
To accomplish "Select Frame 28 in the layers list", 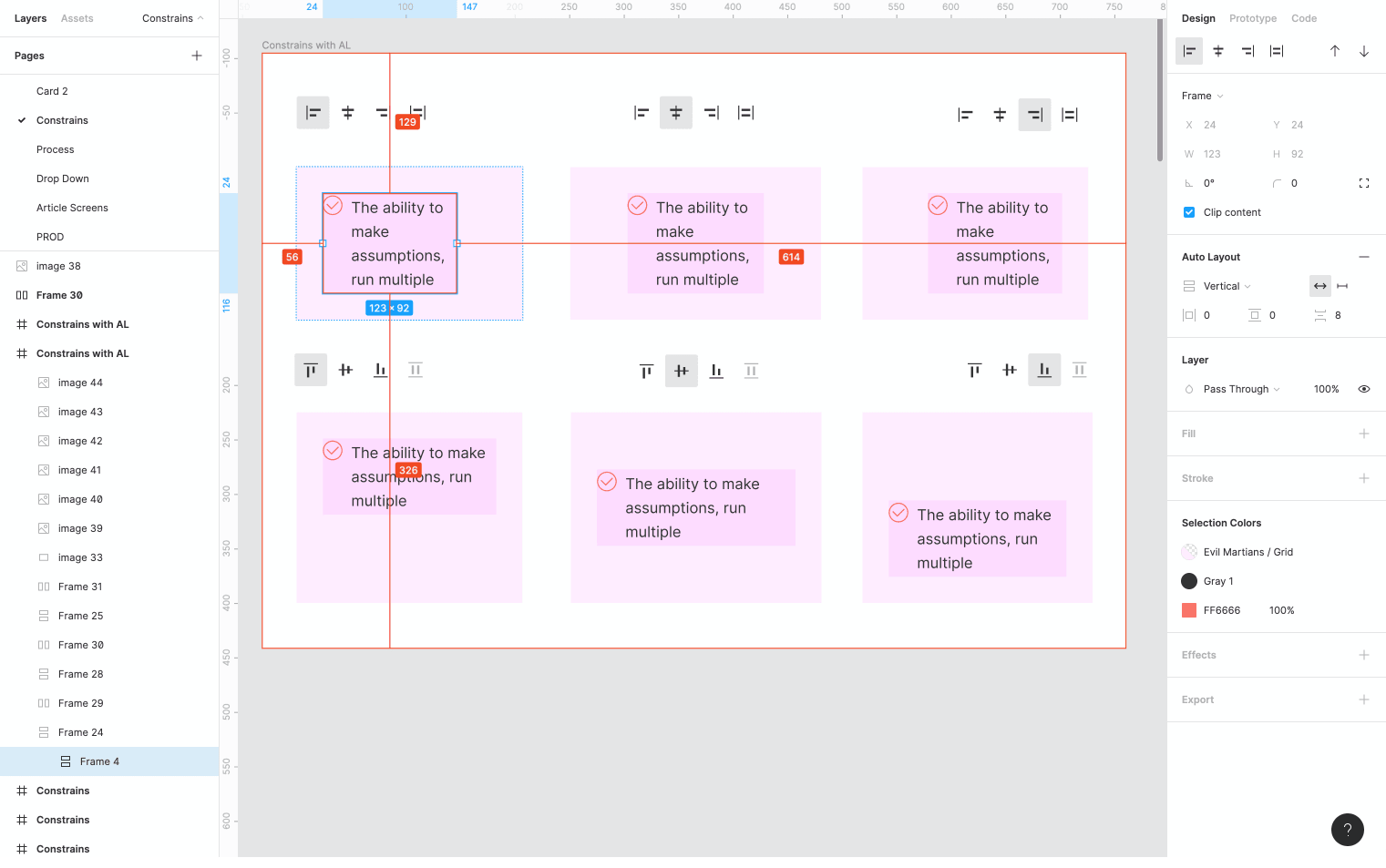I will tap(82, 673).
